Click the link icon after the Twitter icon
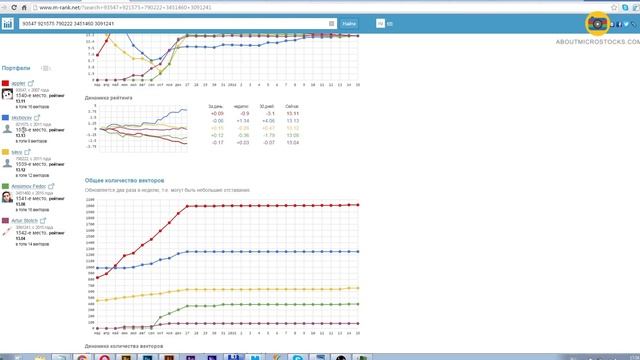640x360 pixels. click(x=634, y=24)
